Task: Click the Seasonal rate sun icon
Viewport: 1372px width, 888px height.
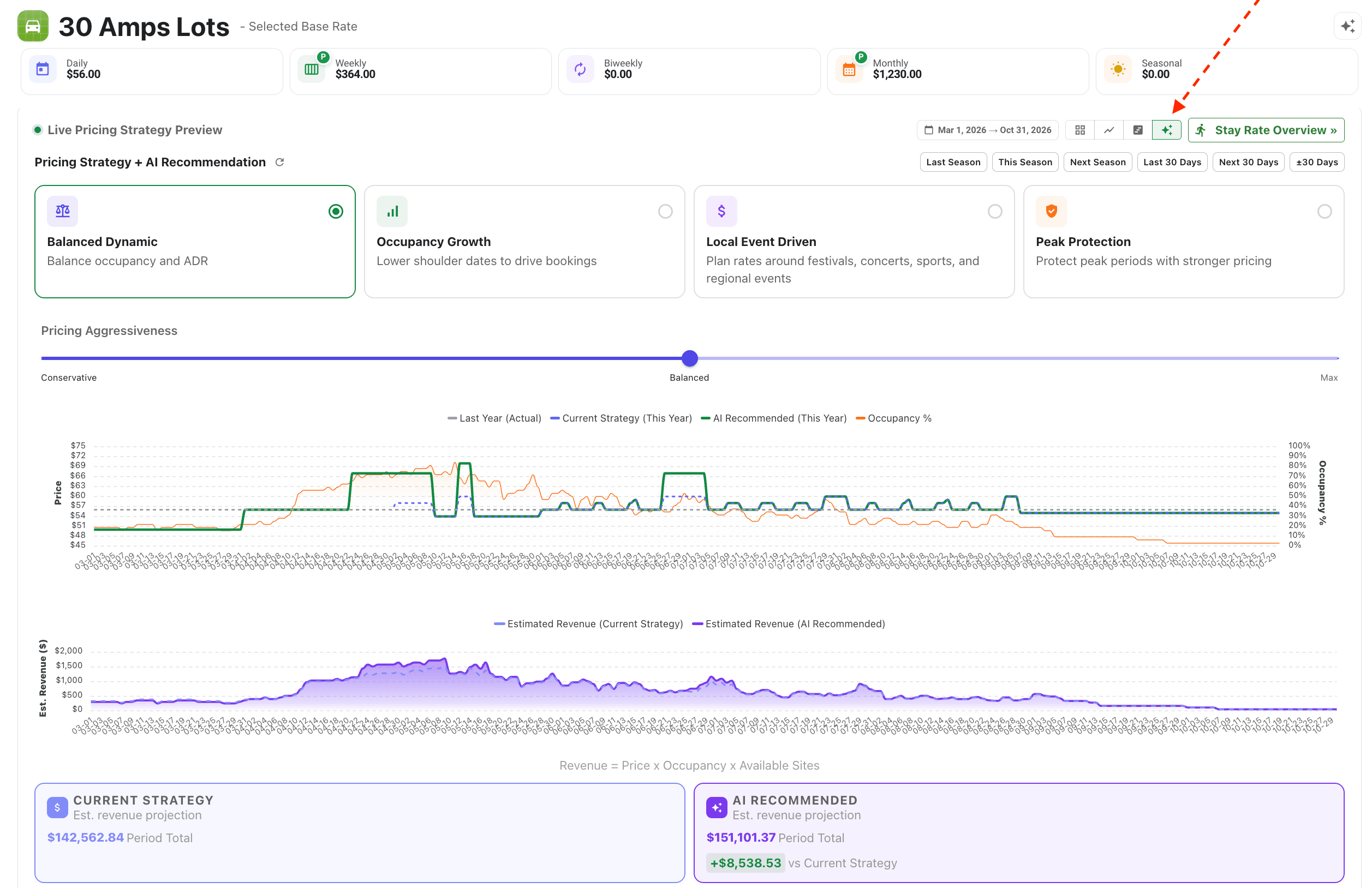Action: 1118,69
